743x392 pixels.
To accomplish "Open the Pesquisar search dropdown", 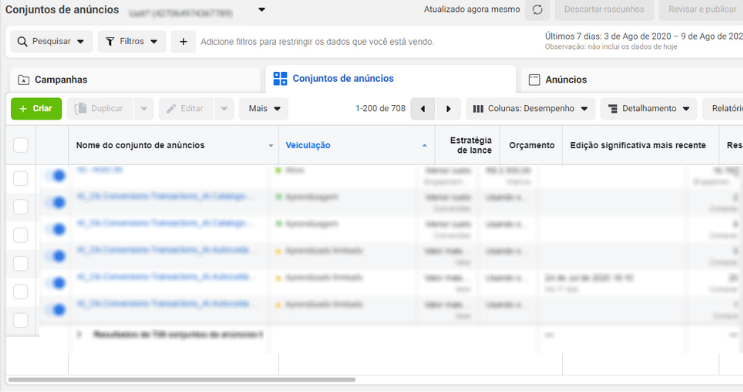I will [51, 42].
